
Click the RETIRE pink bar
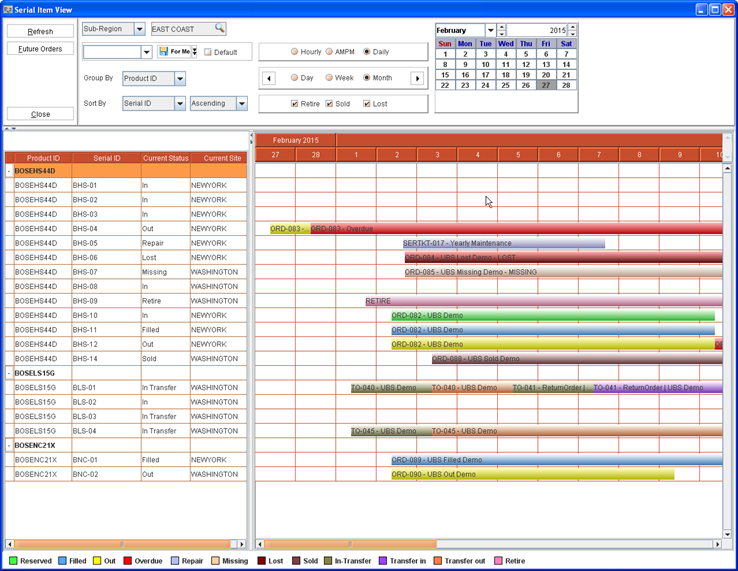pos(544,301)
